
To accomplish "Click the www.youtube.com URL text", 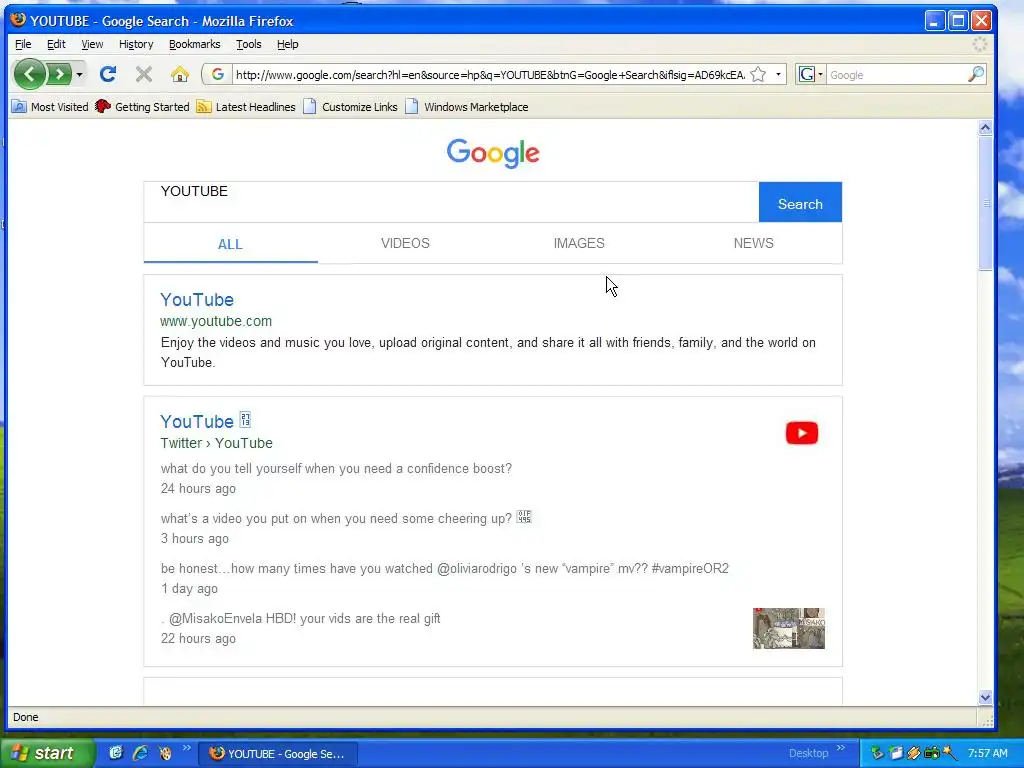I will click(216, 321).
